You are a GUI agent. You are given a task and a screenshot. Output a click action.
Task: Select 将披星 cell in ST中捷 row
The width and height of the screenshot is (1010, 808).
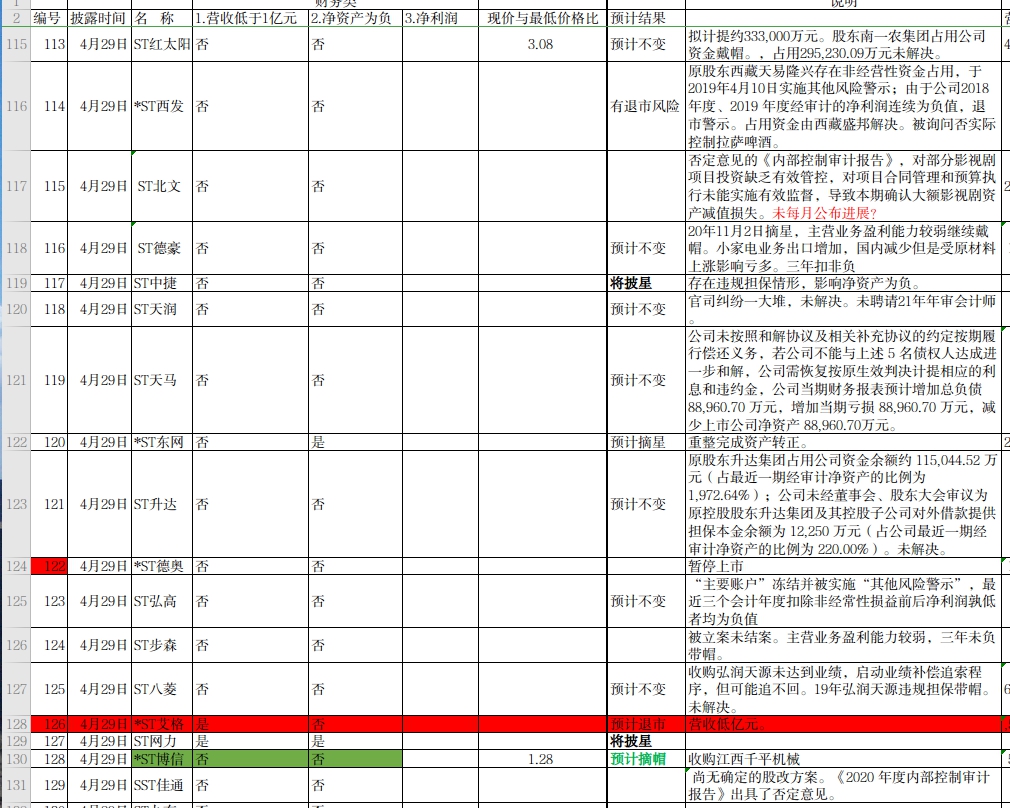646,283
